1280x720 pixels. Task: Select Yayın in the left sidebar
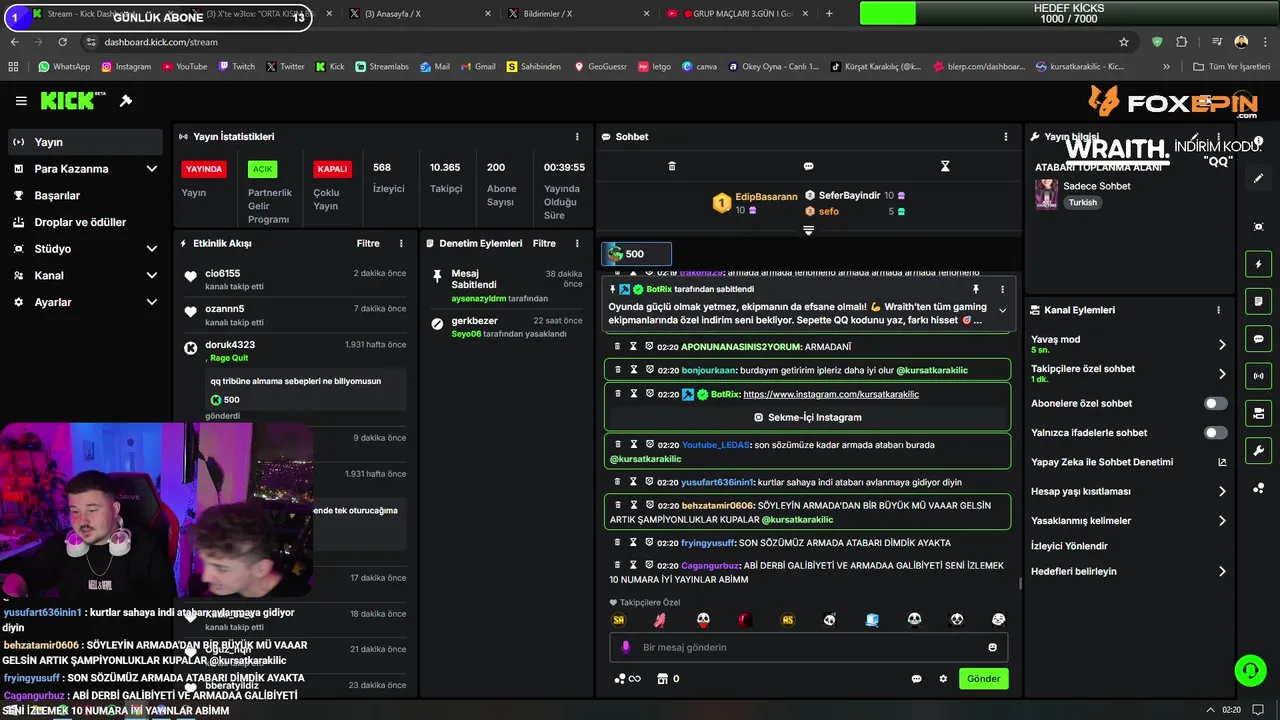pos(84,142)
